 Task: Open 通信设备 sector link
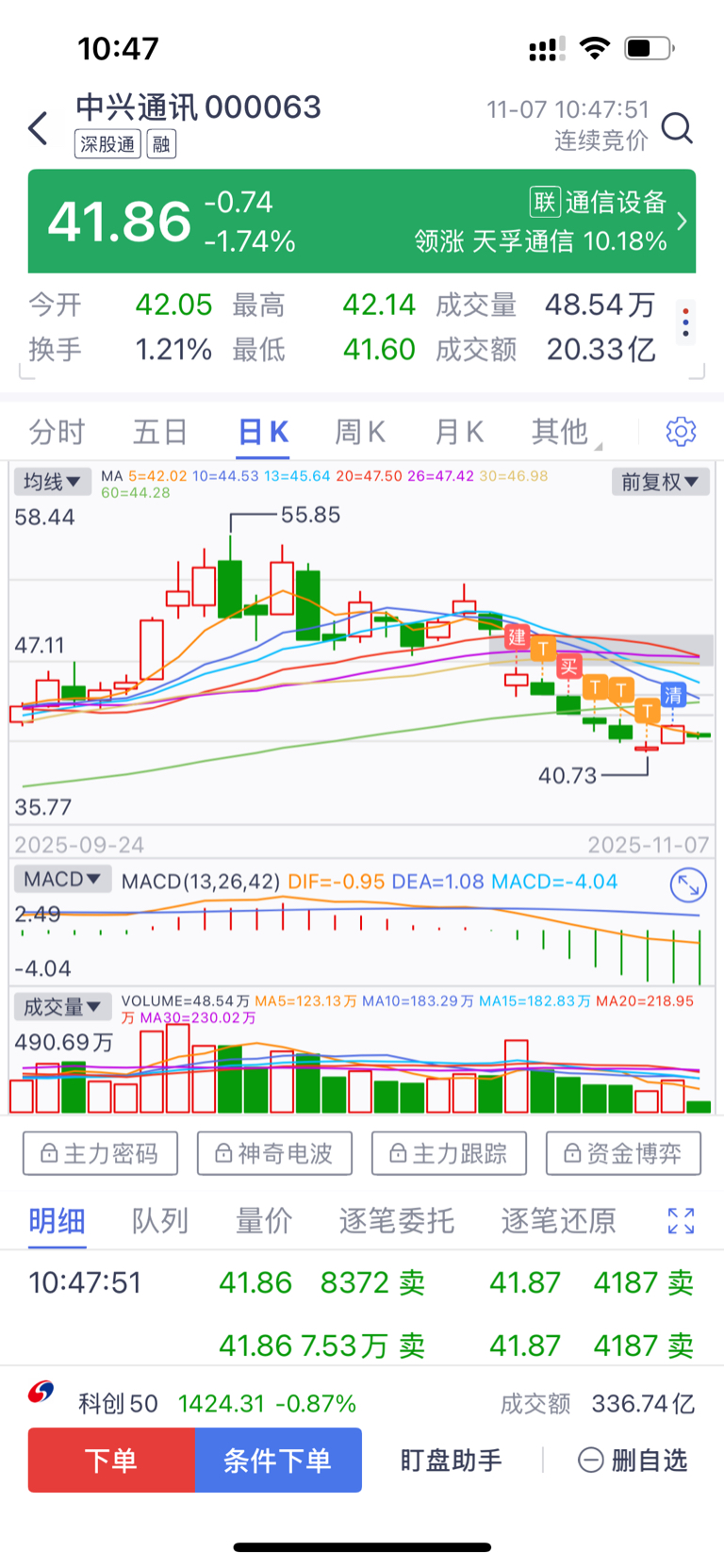coord(616,202)
